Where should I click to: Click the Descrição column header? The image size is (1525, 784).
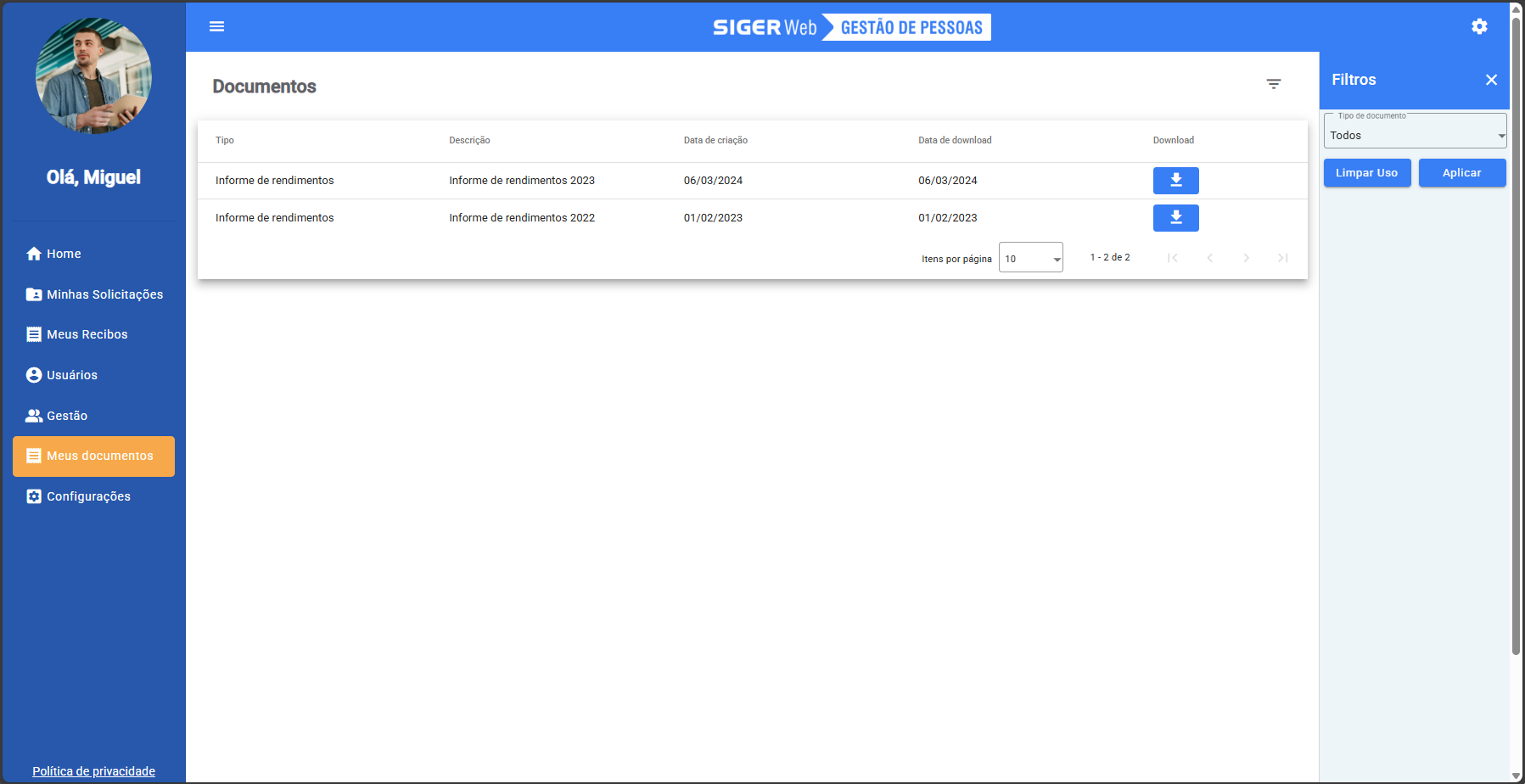(x=469, y=141)
